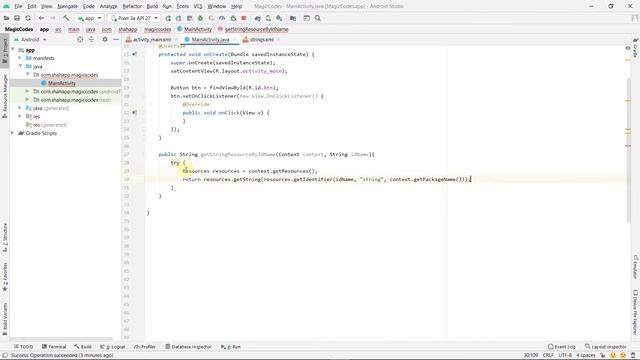The height and width of the screenshot is (360, 640).
Task: Expand the res folder
Action: (x=20, y=116)
